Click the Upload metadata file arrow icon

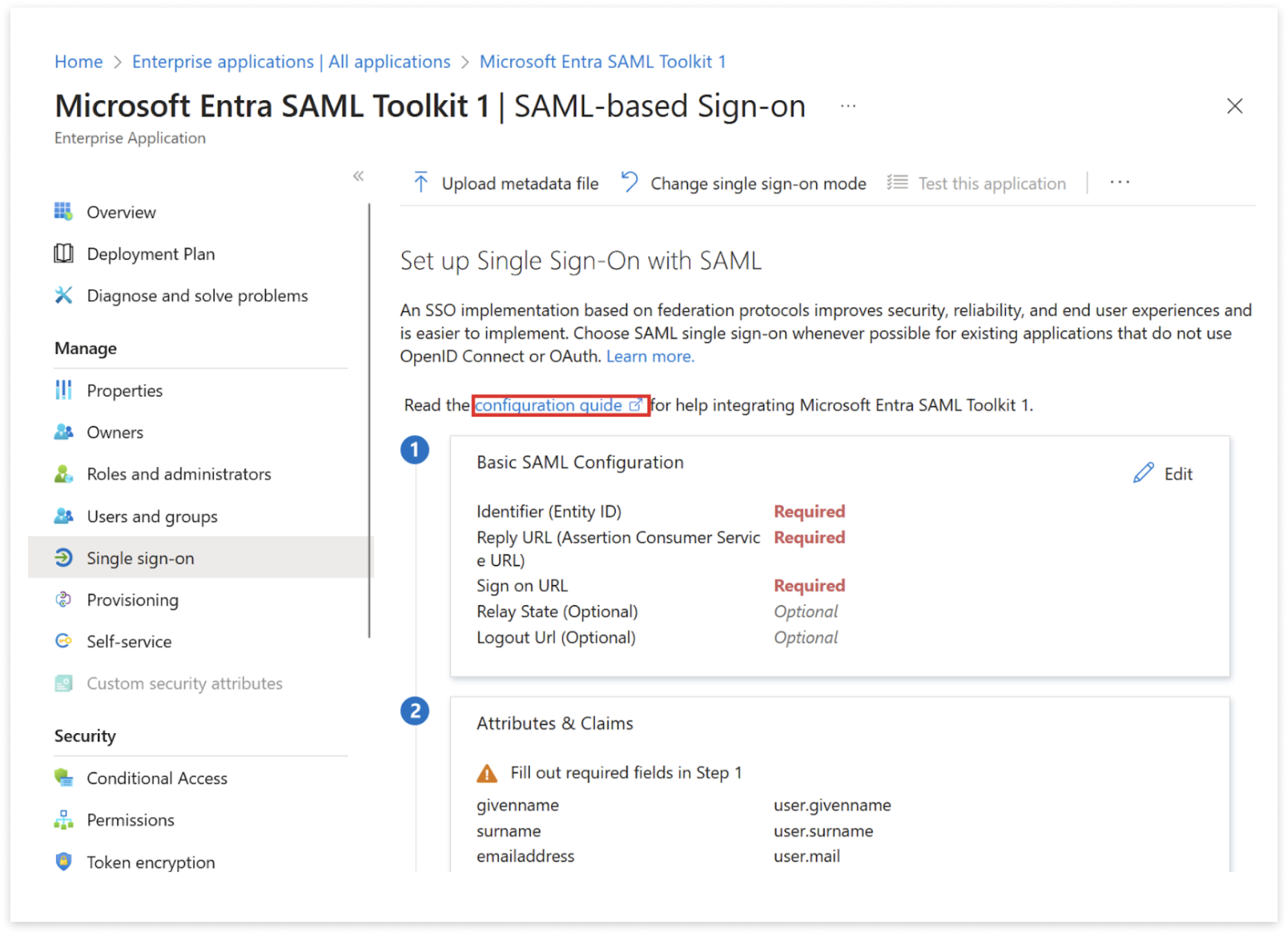tap(420, 183)
